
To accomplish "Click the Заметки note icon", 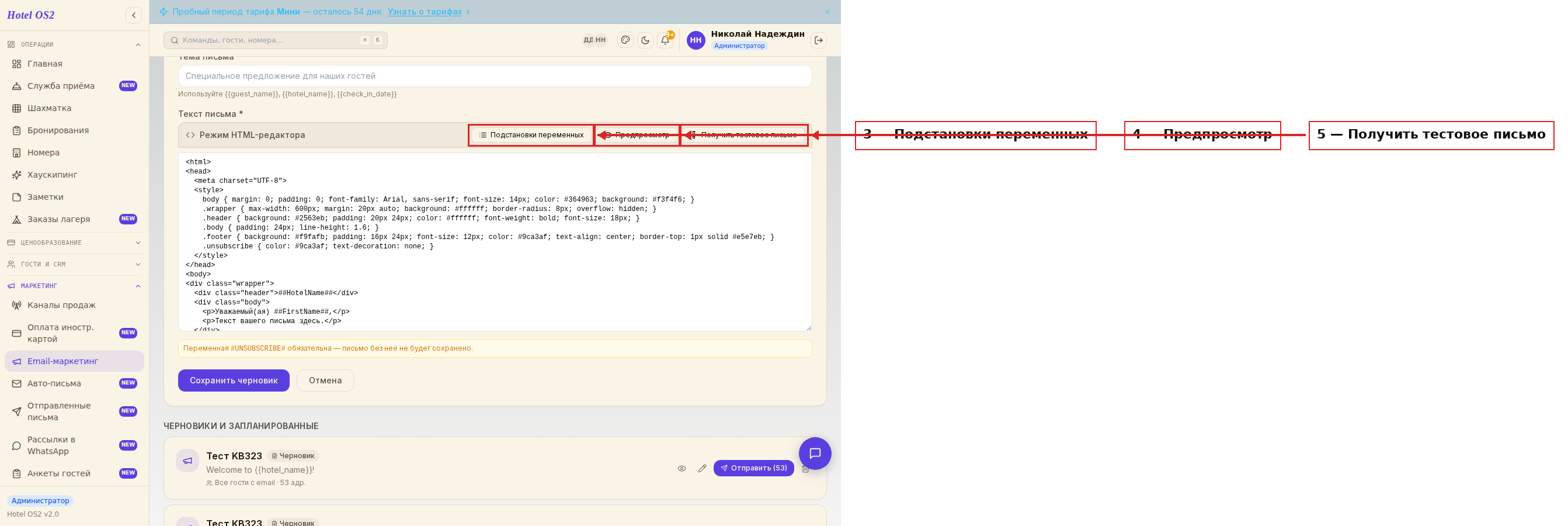I will (16, 198).
